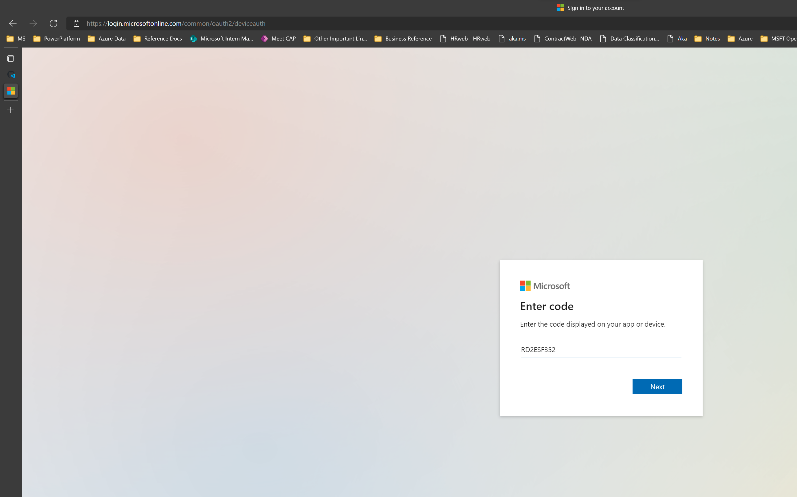This screenshot has height=497, width=797.
Task: Switch to the VS Code icon tab in sidebar
Action: 11,75
